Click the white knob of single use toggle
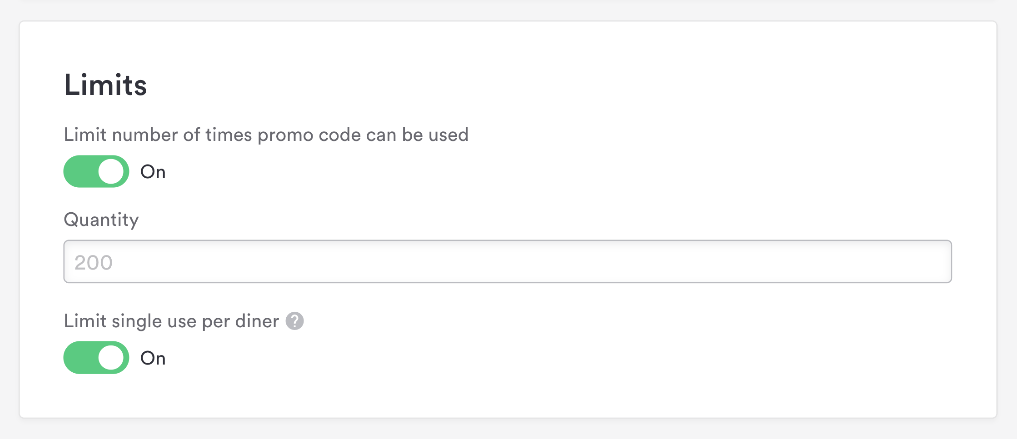Viewport: 1017px width, 439px height. 113,358
